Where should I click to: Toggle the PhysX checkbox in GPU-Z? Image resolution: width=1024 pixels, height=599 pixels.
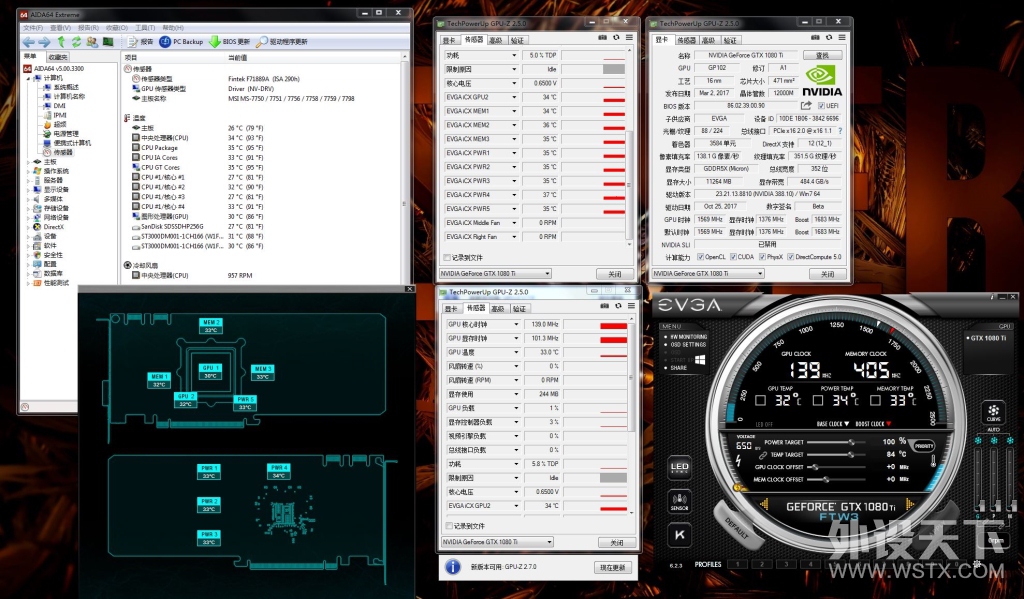[762, 257]
